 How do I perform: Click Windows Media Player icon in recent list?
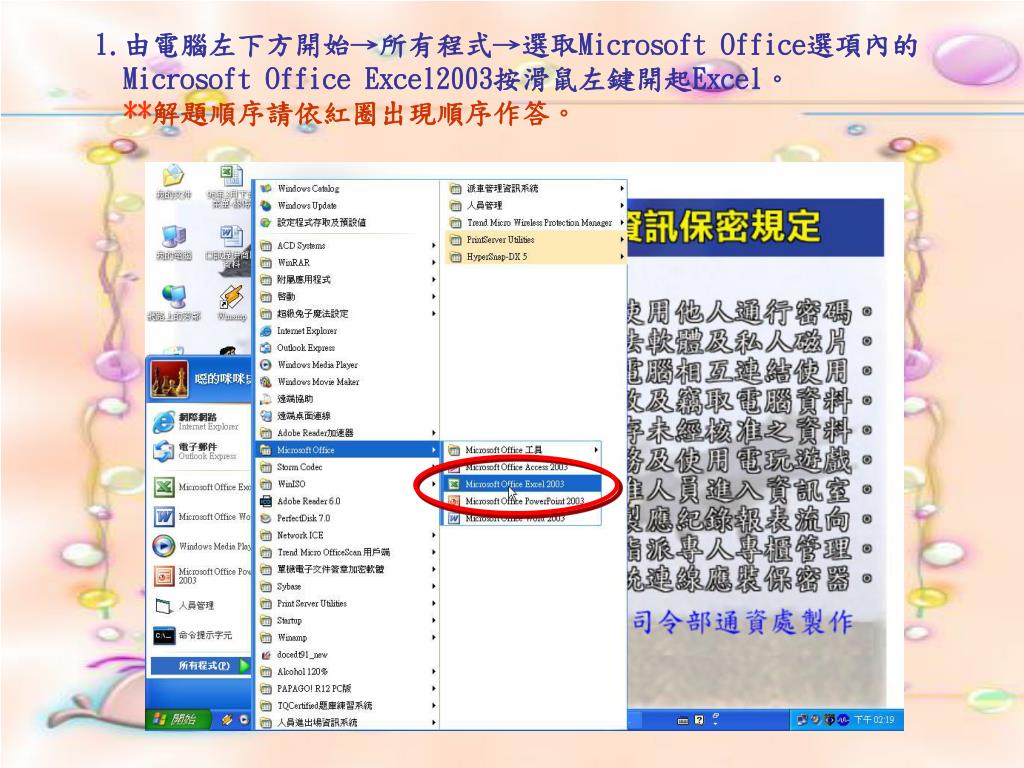(x=163, y=546)
